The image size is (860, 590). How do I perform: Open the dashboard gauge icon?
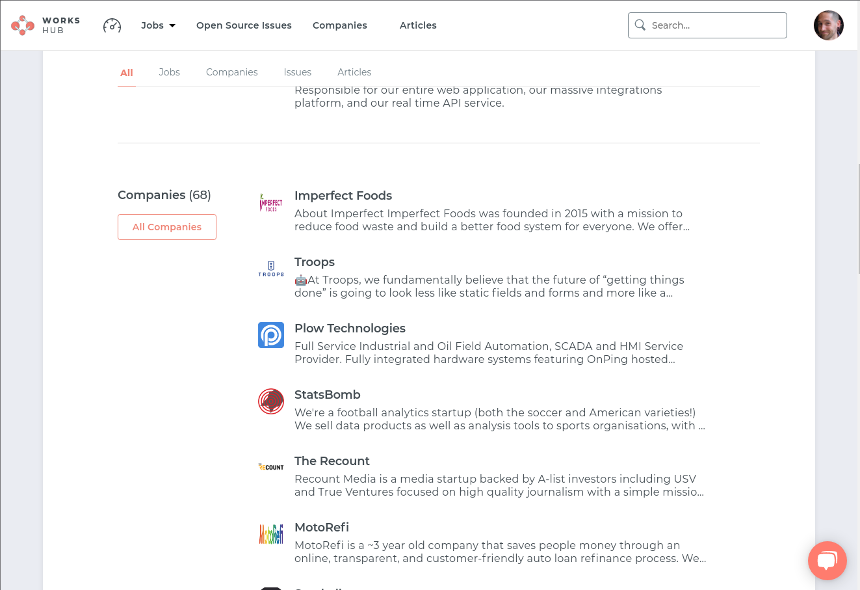pos(112,25)
